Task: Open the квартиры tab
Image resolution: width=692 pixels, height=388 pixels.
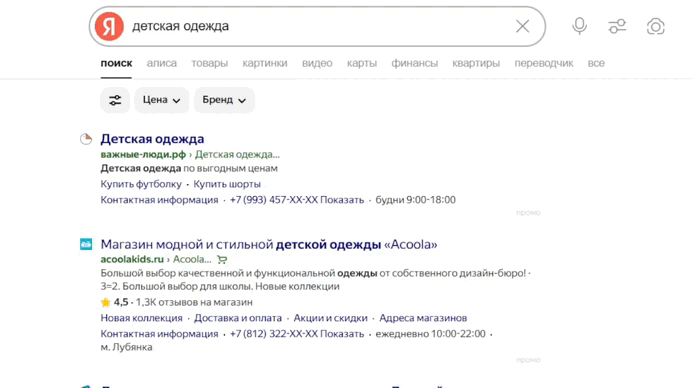Action: click(x=476, y=63)
